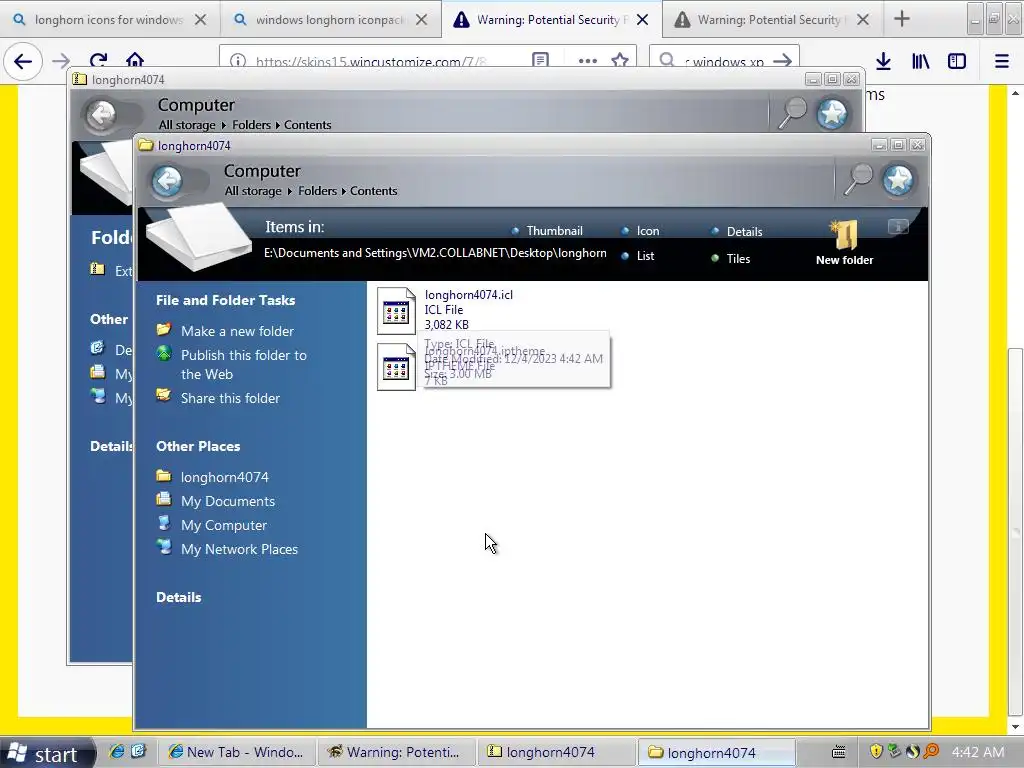Expand the Details section in the front window
Image resolution: width=1024 pixels, height=768 pixels.
(178, 598)
